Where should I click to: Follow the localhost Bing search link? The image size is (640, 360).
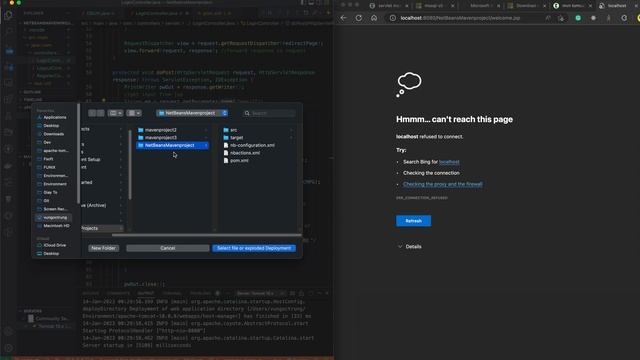[x=449, y=162]
